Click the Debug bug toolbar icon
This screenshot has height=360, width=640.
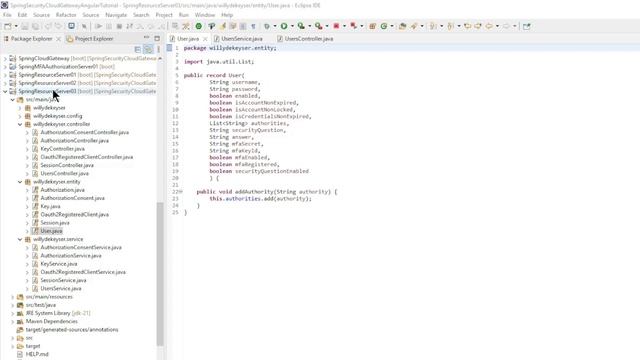click(x=267, y=26)
